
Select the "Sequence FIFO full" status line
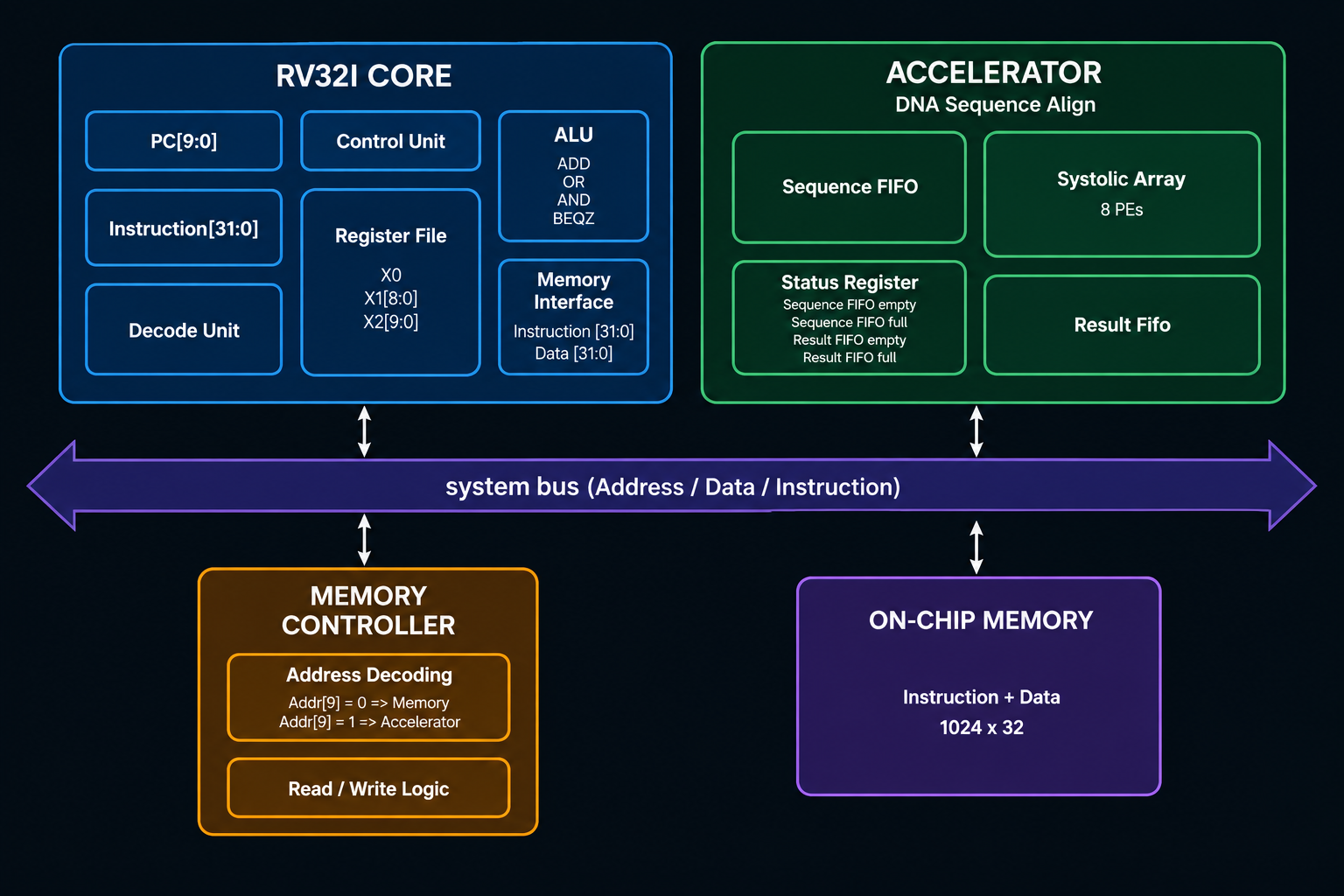(850, 322)
